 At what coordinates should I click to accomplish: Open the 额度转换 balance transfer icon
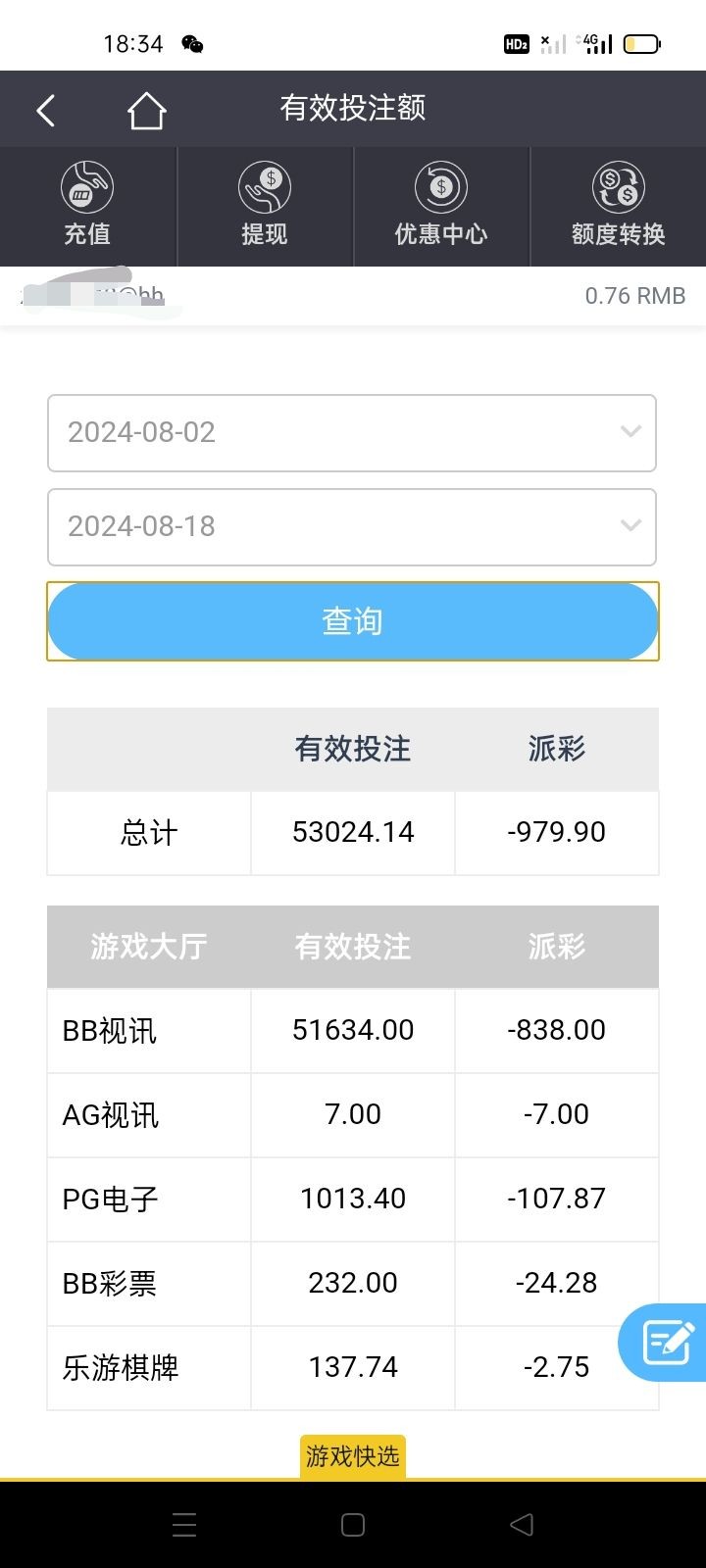tap(618, 187)
